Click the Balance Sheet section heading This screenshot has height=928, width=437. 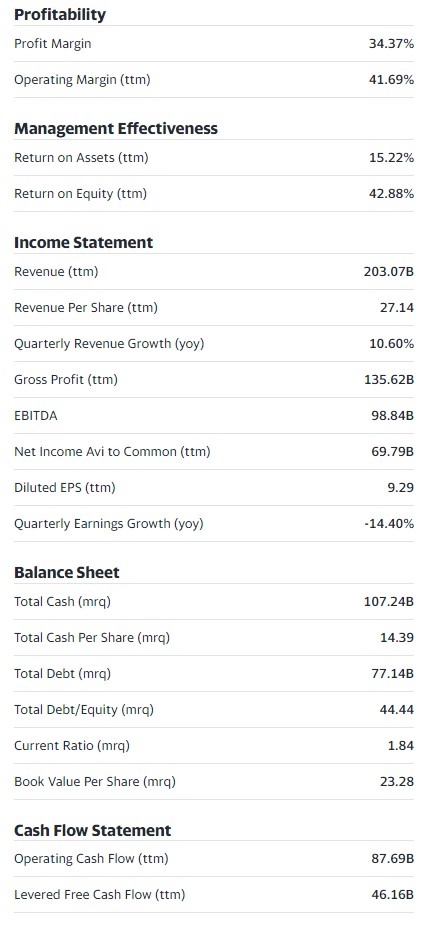click(x=67, y=572)
